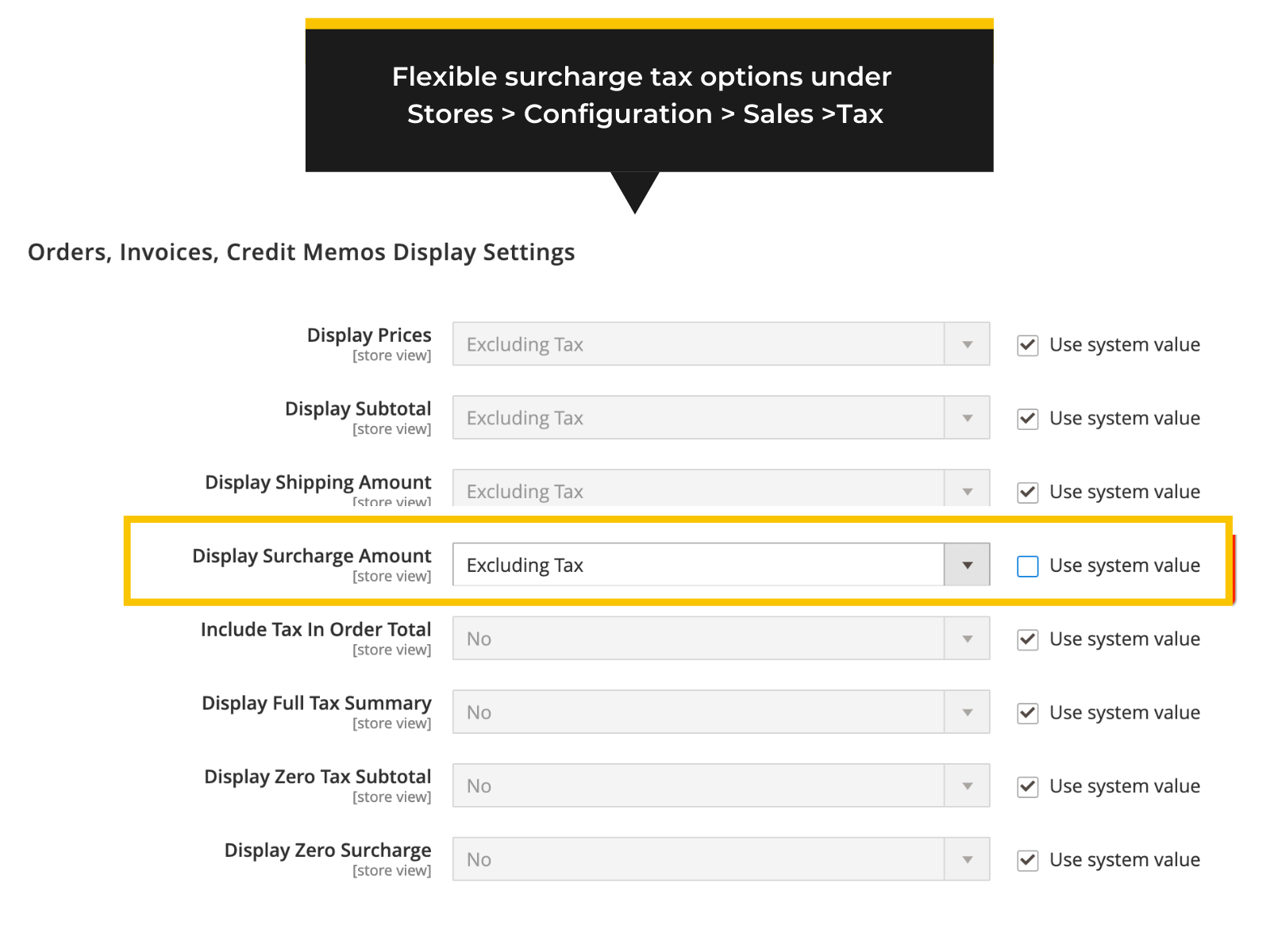
Task: Click the store view link under Display Subtotal
Action: 393,429
